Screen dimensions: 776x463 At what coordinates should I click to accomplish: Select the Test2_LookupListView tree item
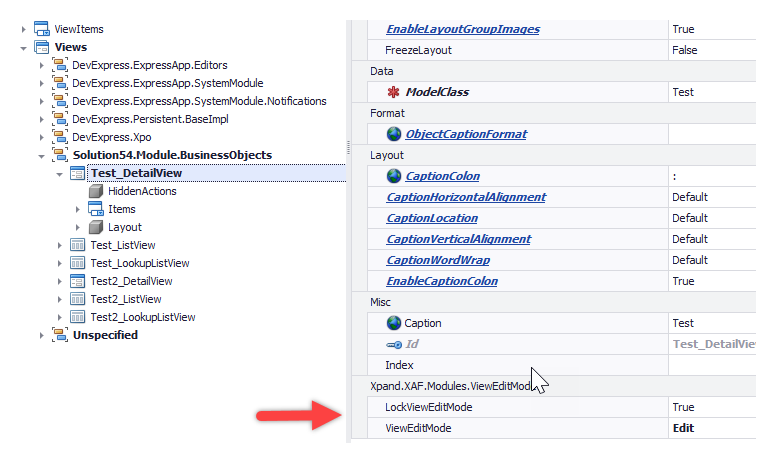143,317
